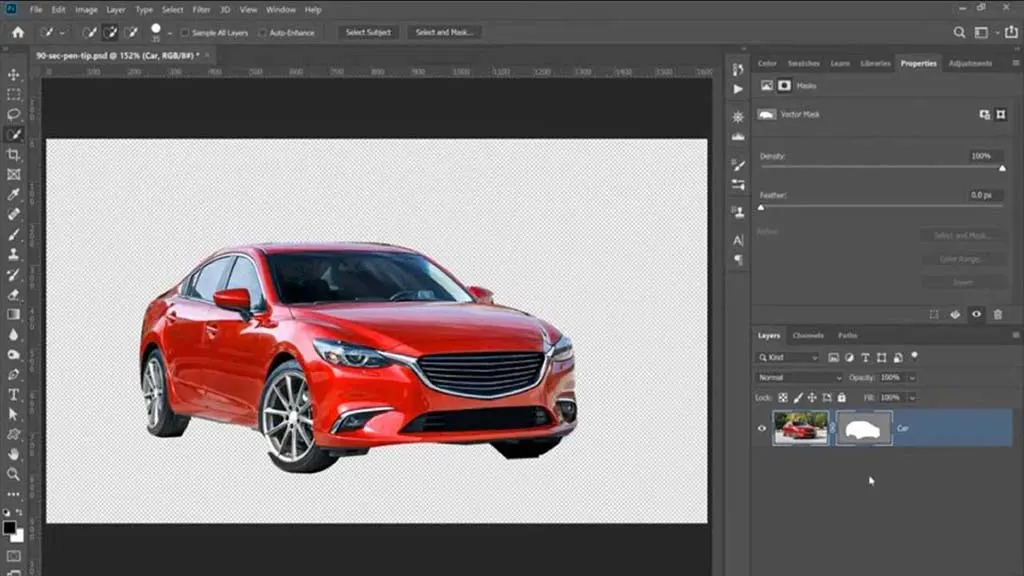Screen dimensions: 1024x576
Task: Open the Normal blend mode dropdown
Action: [x=800, y=377]
